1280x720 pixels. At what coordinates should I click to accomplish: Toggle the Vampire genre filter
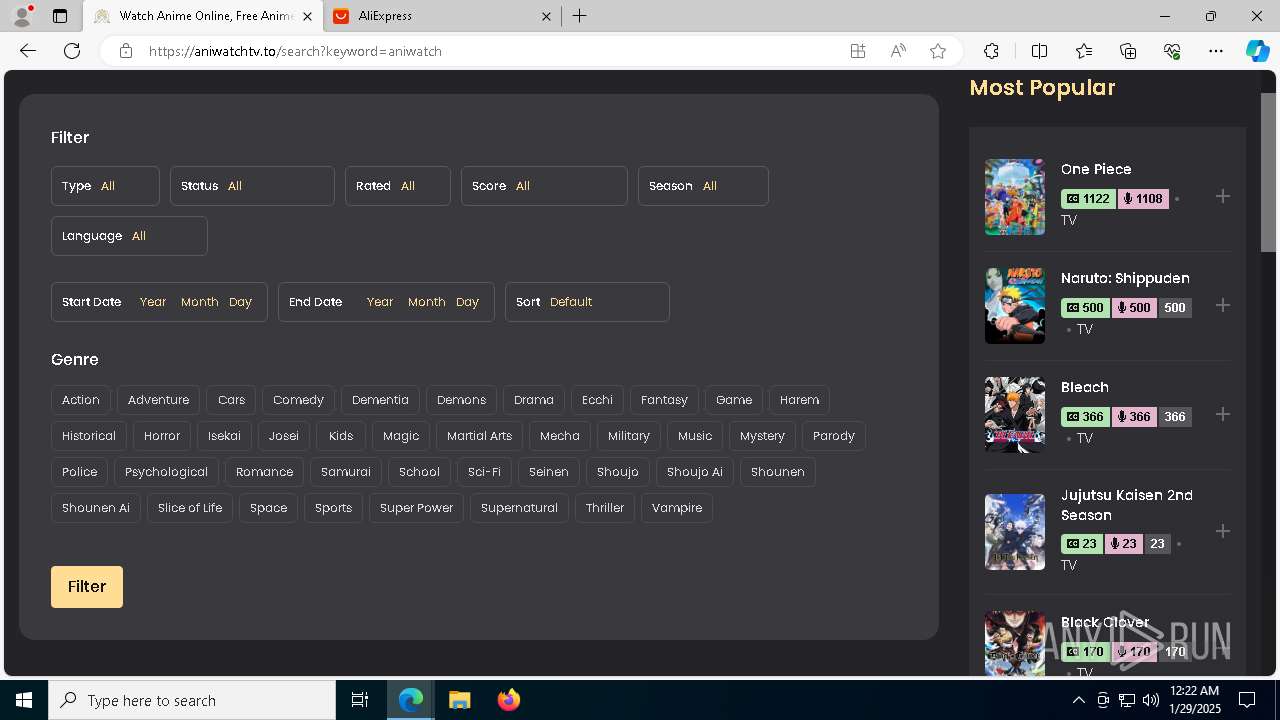(677, 508)
